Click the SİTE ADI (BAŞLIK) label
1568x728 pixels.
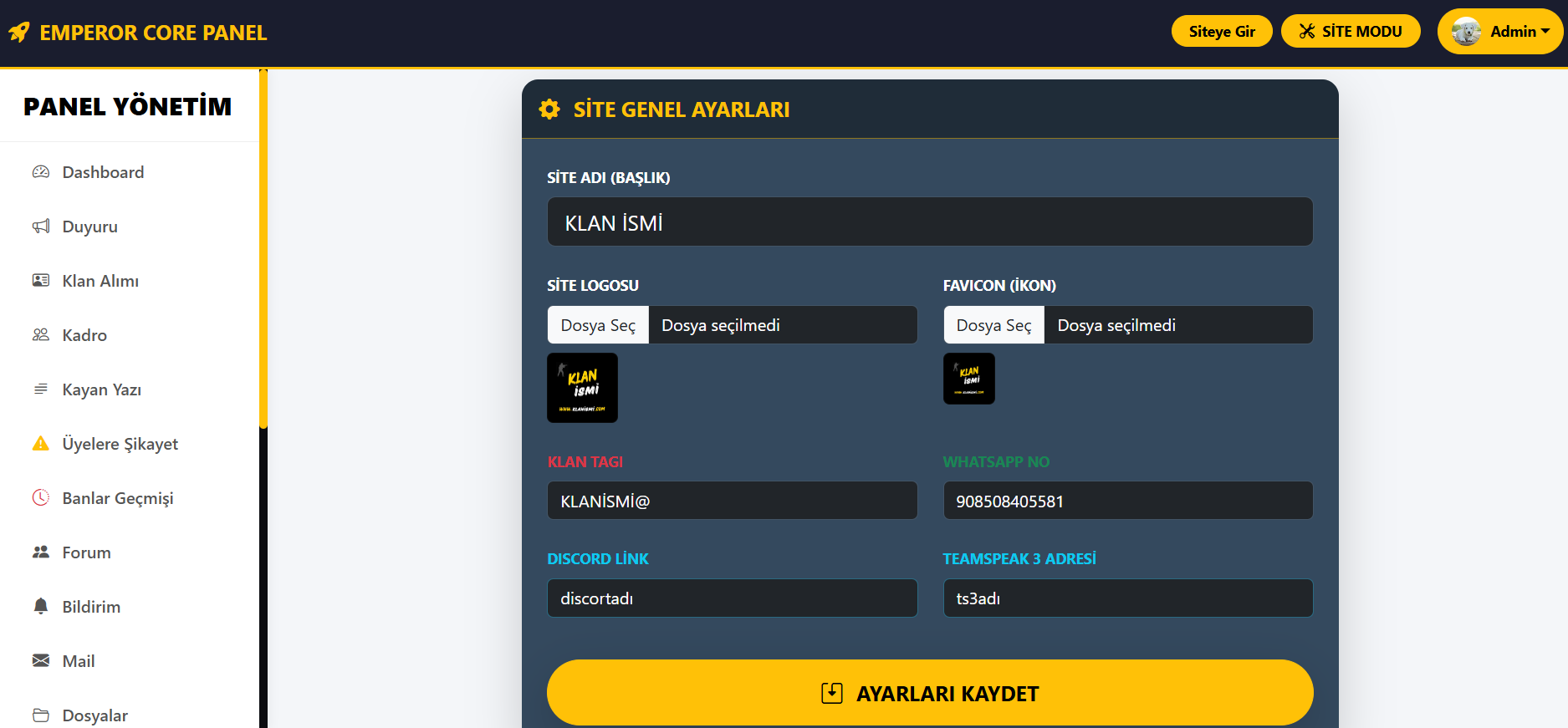coord(609,178)
